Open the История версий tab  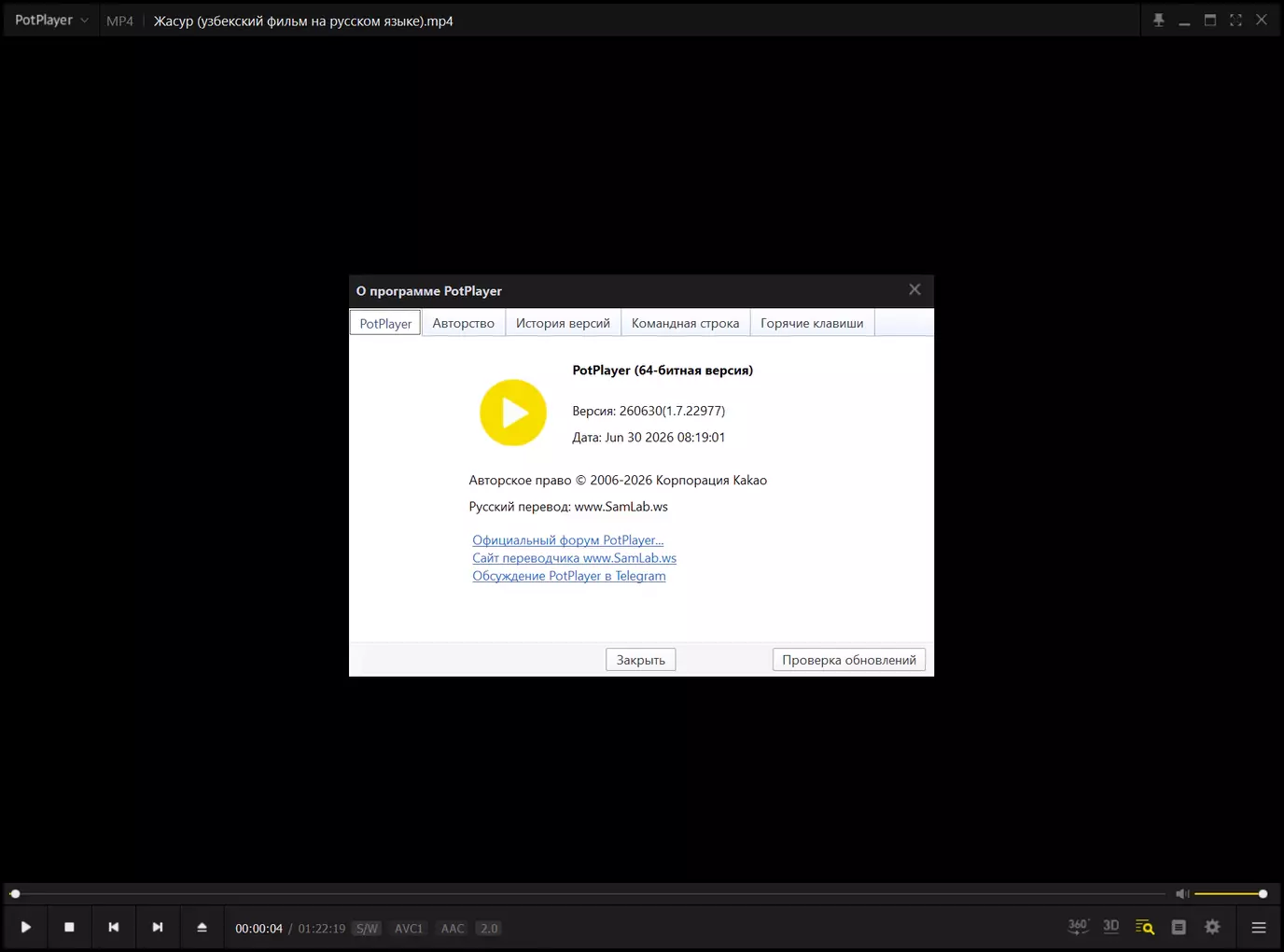[563, 323]
